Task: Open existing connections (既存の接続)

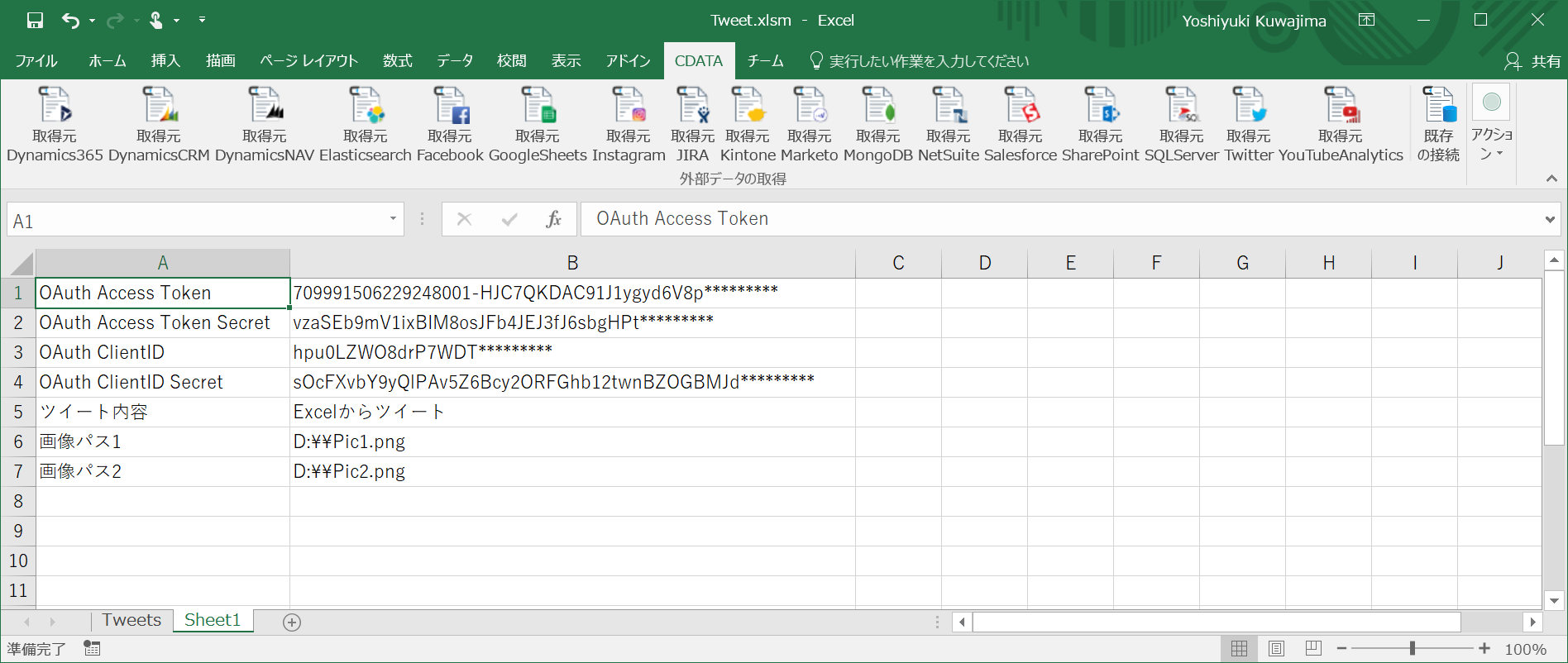Action: point(1439,124)
